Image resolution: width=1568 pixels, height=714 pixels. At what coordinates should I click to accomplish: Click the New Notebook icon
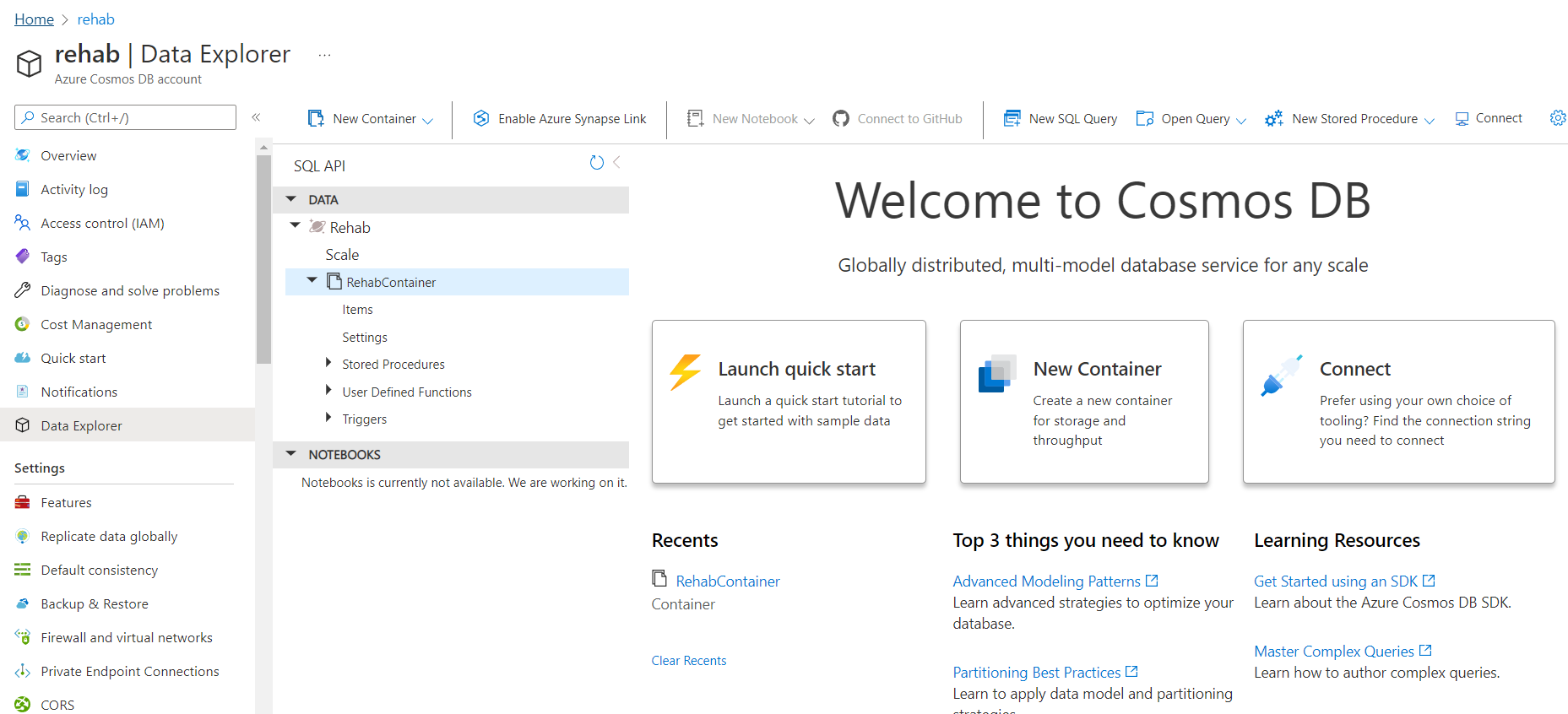695,118
